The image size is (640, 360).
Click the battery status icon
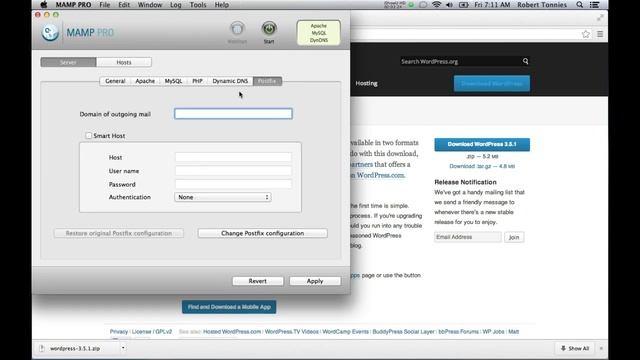[464, 5]
